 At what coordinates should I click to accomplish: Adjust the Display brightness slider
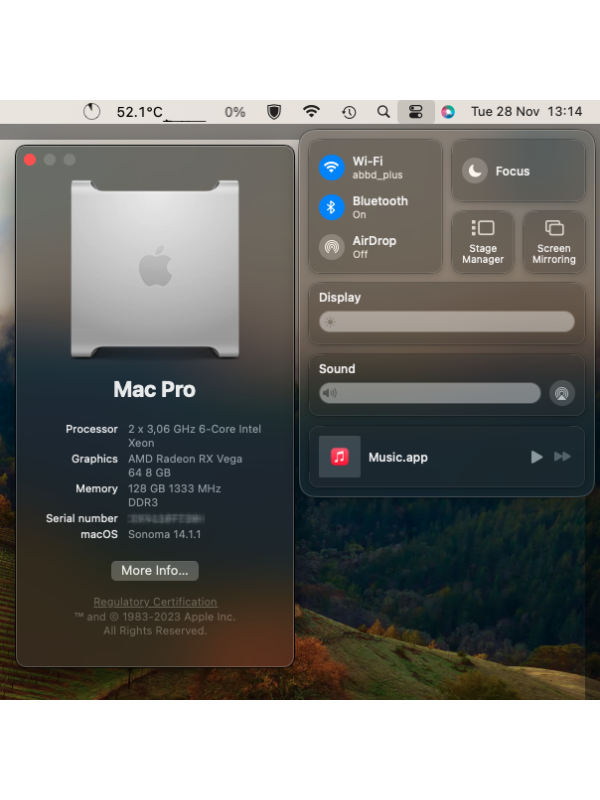pos(446,322)
